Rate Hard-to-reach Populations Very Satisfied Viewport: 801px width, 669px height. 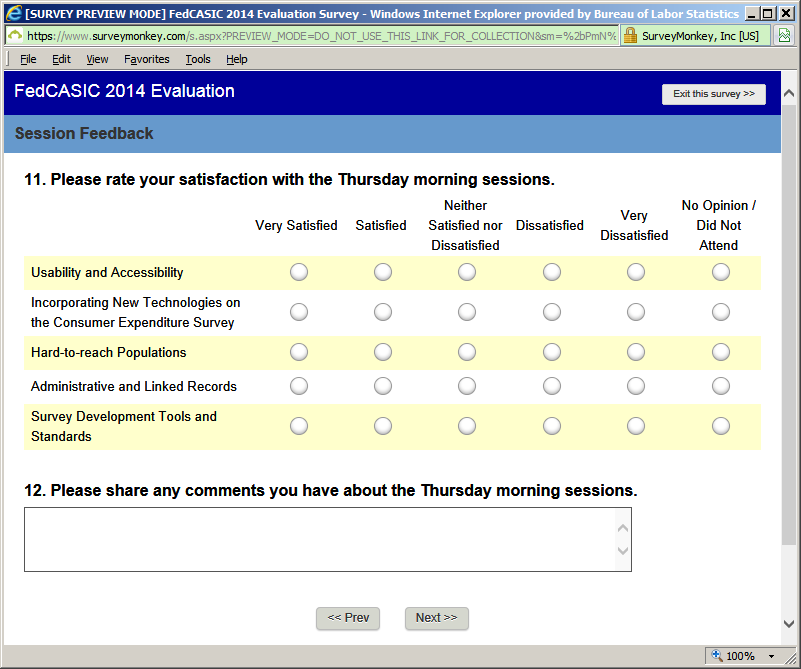tap(299, 352)
